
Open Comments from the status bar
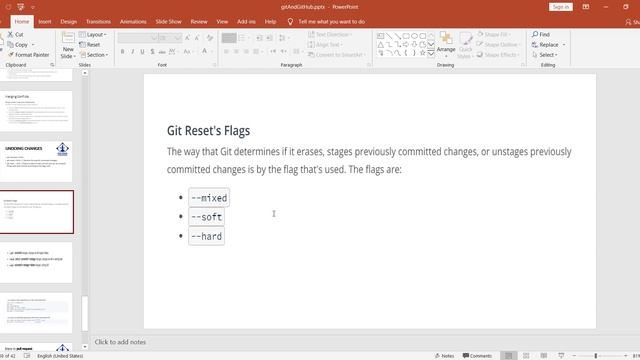click(477, 356)
